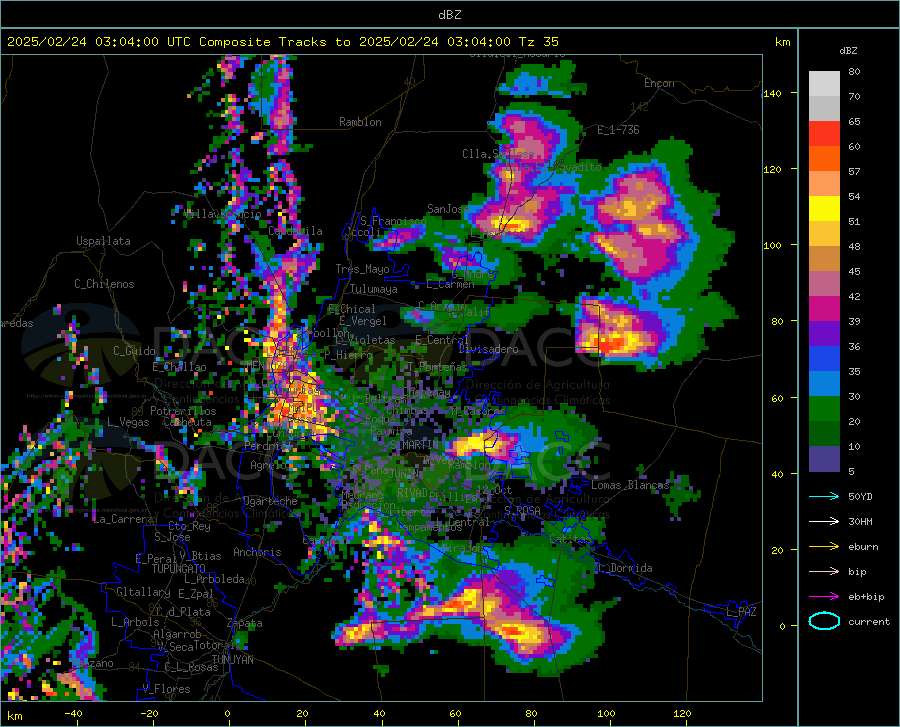This screenshot has height=727, width=900.
Task: Select the dark orange 57-60 dBZ swatch
Action: coord(824,159)
